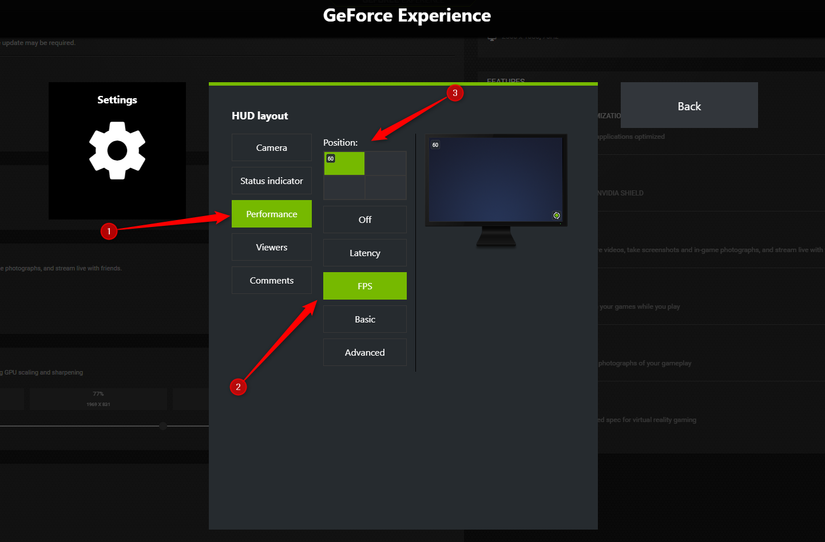Click the red annotation marker numbered 3
The width and height of the screenshot is (825, 542).
[x=455, y=93]
